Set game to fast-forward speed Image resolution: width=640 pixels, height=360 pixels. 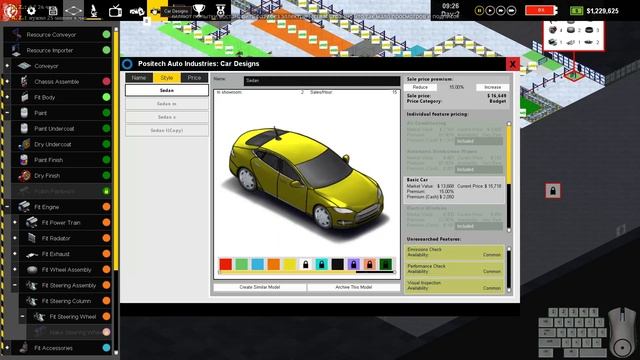click(x=500, y=11)
